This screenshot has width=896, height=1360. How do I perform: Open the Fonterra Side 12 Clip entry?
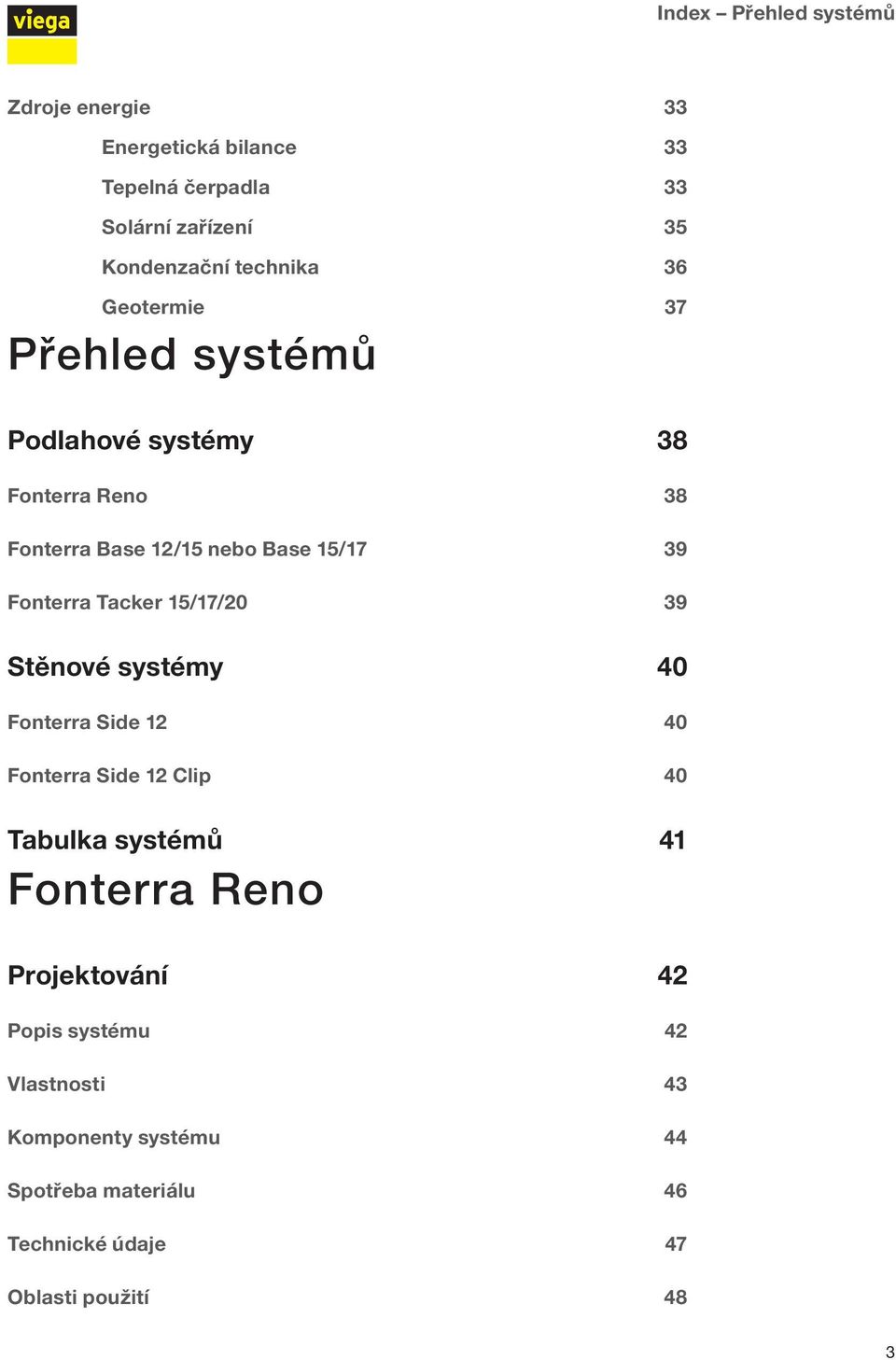(x=109, y=776)
